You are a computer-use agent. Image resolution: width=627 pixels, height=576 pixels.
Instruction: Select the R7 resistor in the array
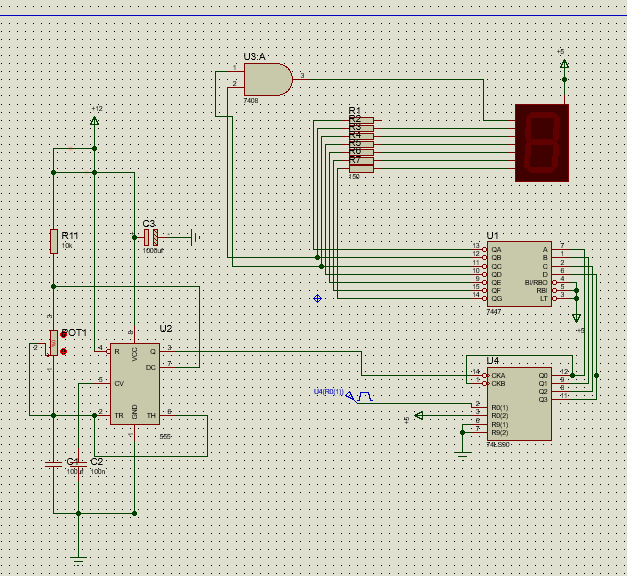(x=361, y=169)
